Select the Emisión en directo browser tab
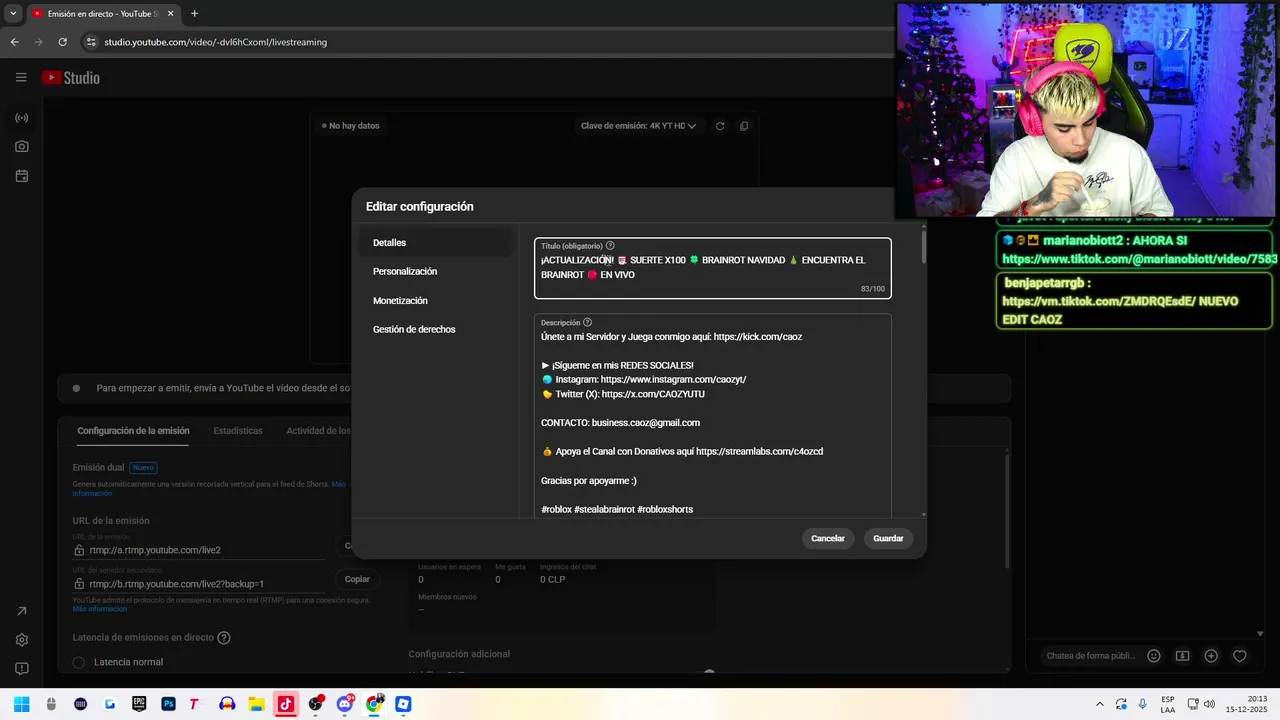The width and height of the screenshot is (1280, 720). [x=103, y=14]
